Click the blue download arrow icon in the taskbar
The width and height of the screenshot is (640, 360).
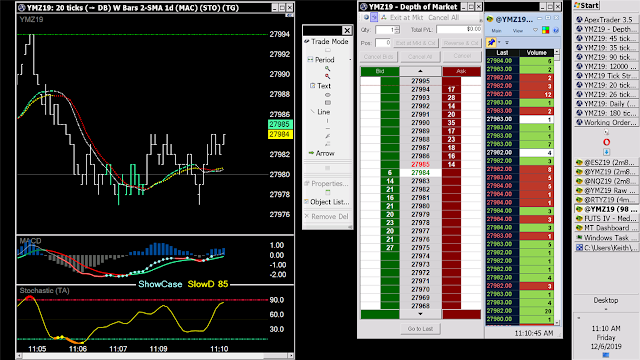coord(607,152)
